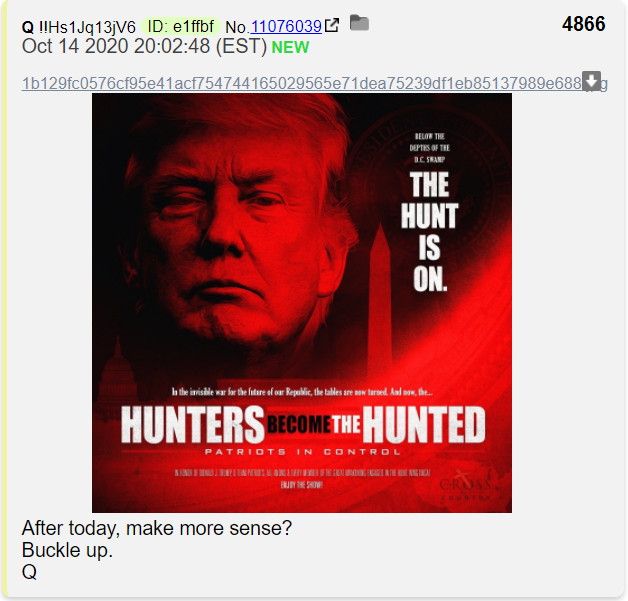Click the "PATRIOTS IN CONTROL" subtitle
Image resolution: width=628 pixels, height=601 pixels.
point(302,452)
